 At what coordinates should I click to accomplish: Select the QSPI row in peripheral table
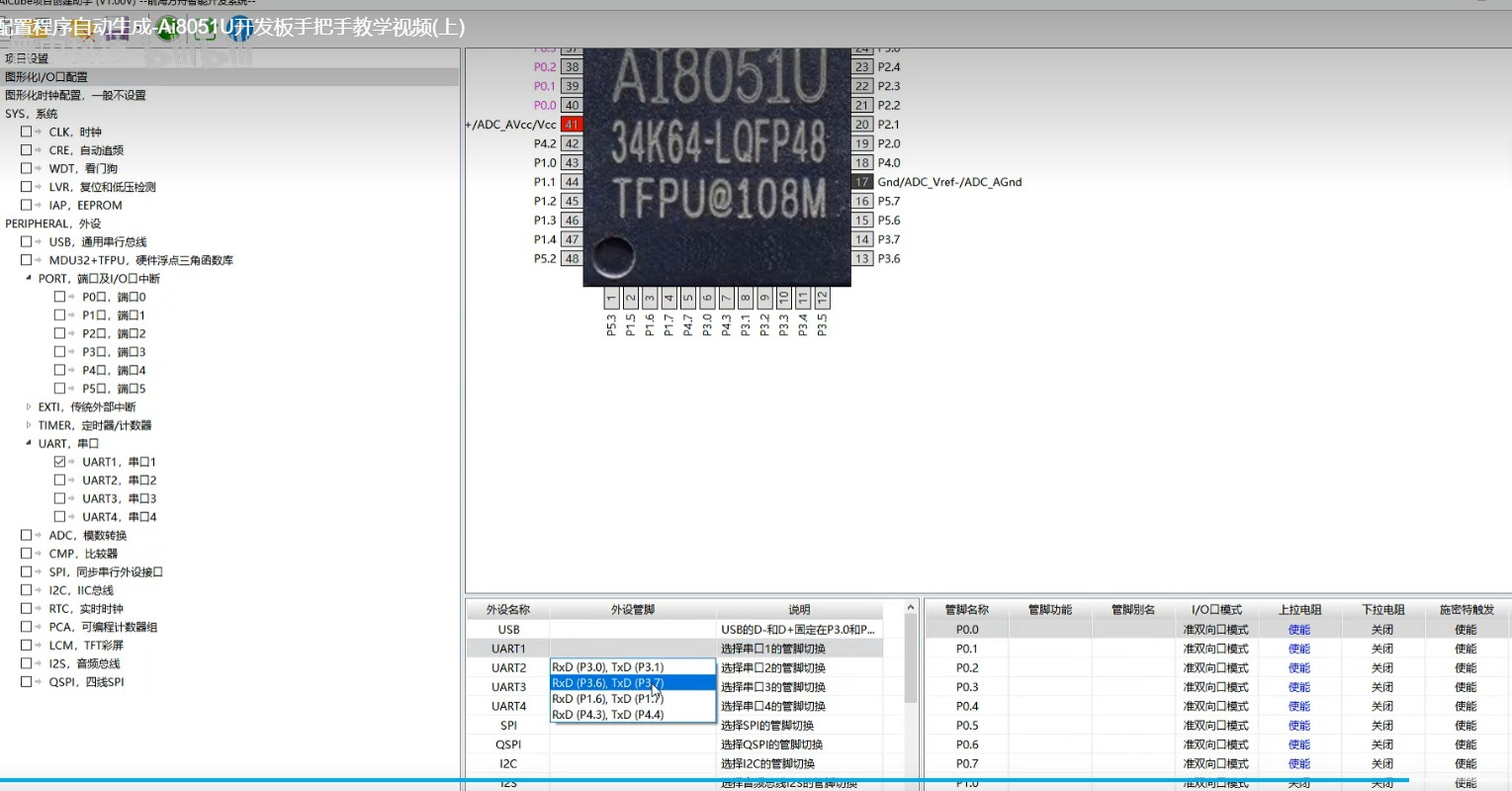[x=508, y=745]
